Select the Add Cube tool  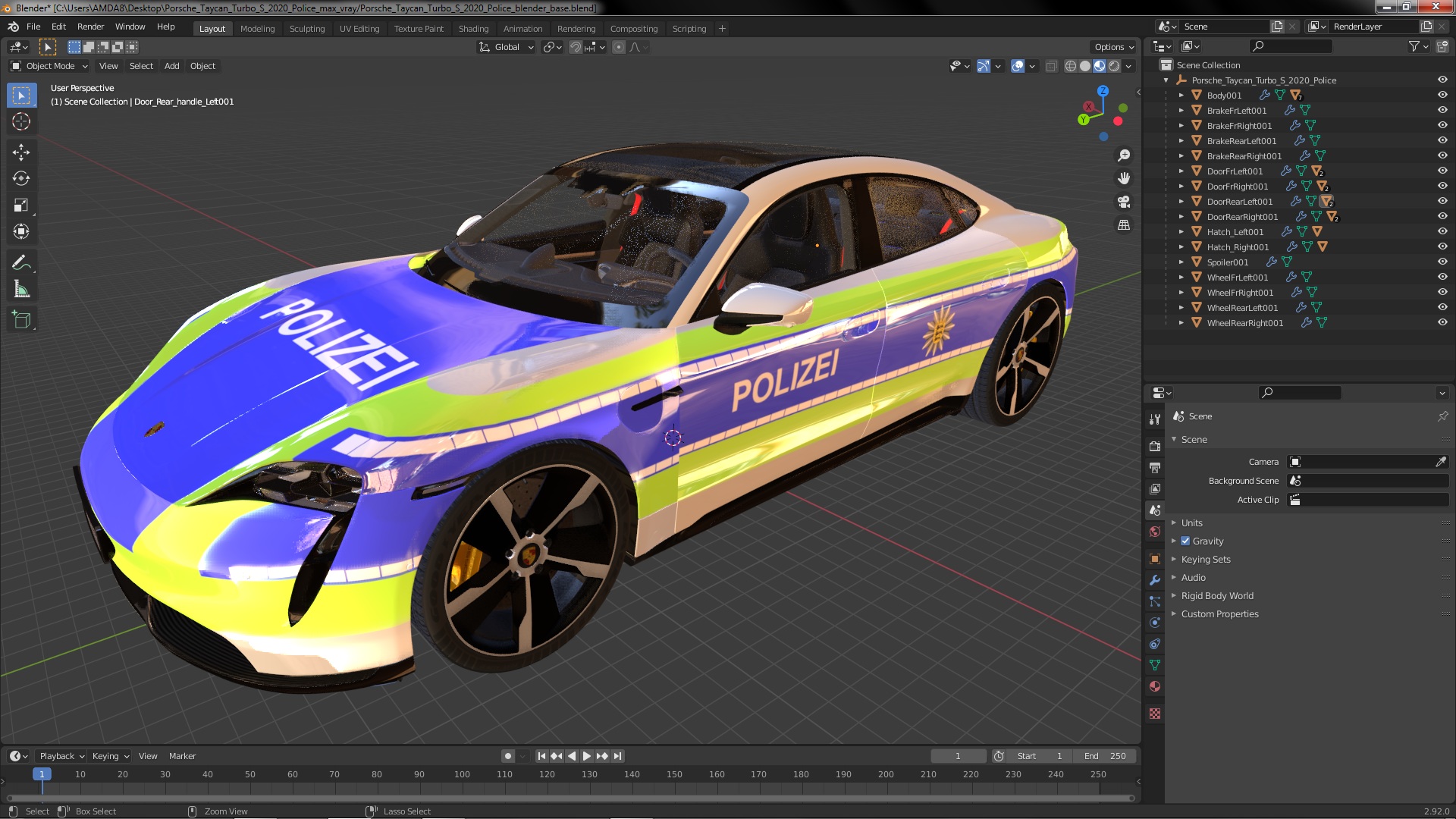[x=21, y=320]
